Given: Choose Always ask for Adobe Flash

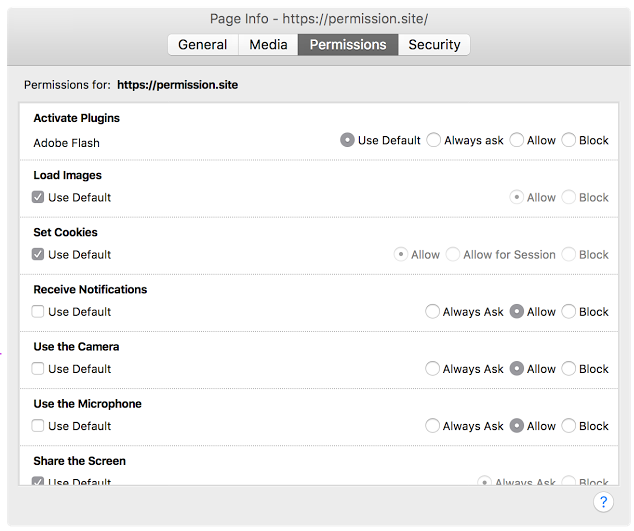Looking at the screenshot, I should tap(434, 141).
